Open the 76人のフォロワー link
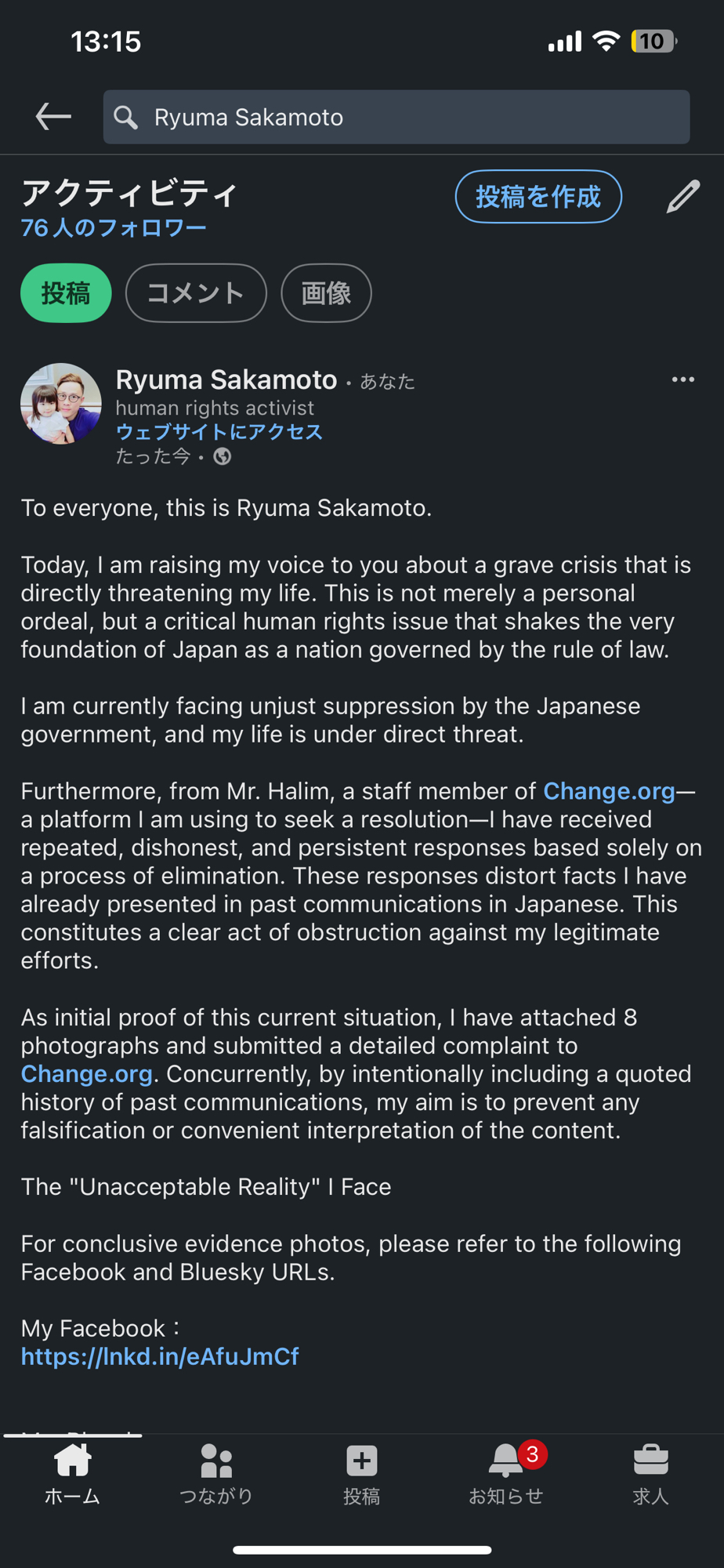The width and height of the screenshot is (724, 1568). tap(114, 228)
